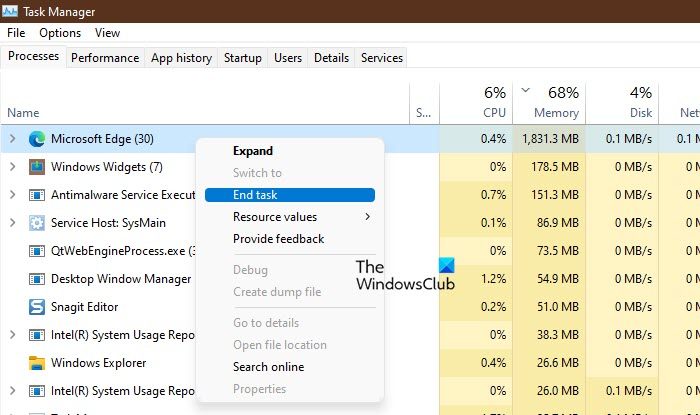Sort by the CPU column header
700x415 pixels.
[x=475, y=103]
